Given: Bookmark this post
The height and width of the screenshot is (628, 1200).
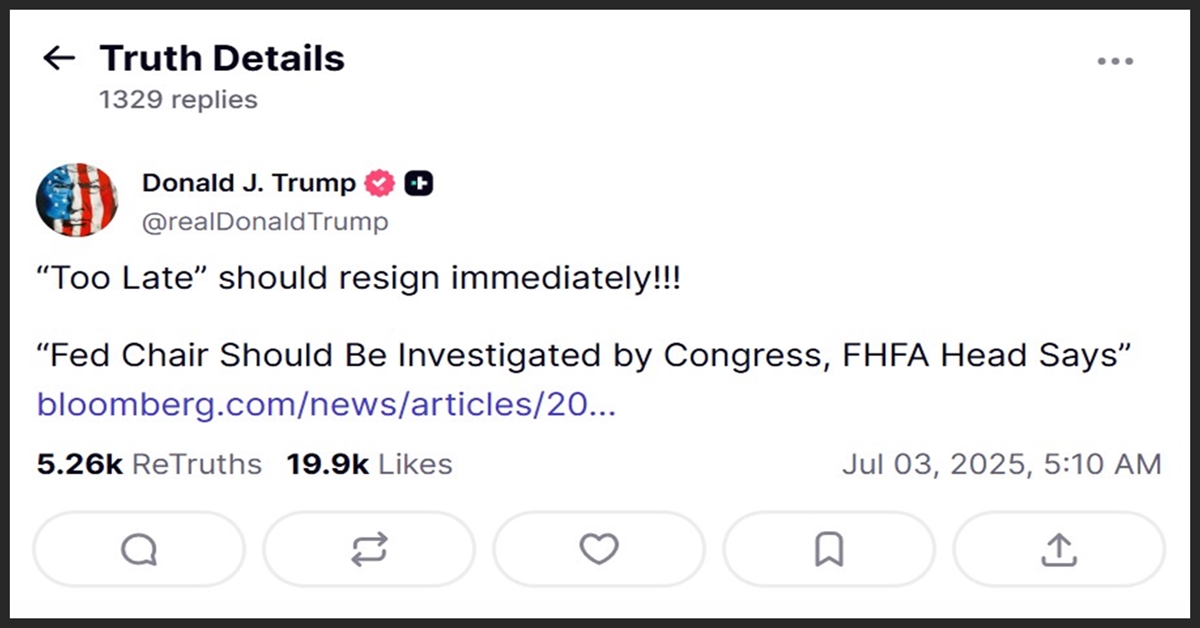Looking at the screenshot, I should coord(829,549).
